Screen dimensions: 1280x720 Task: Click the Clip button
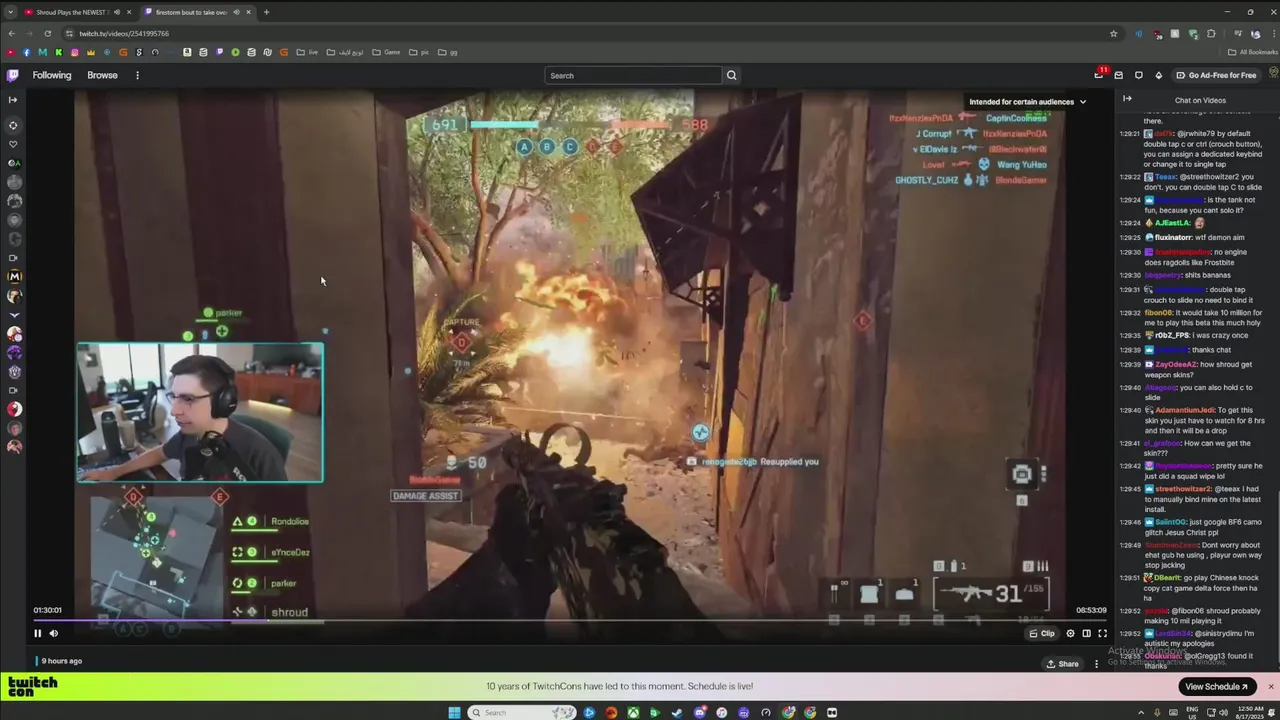pos(1042,633)
